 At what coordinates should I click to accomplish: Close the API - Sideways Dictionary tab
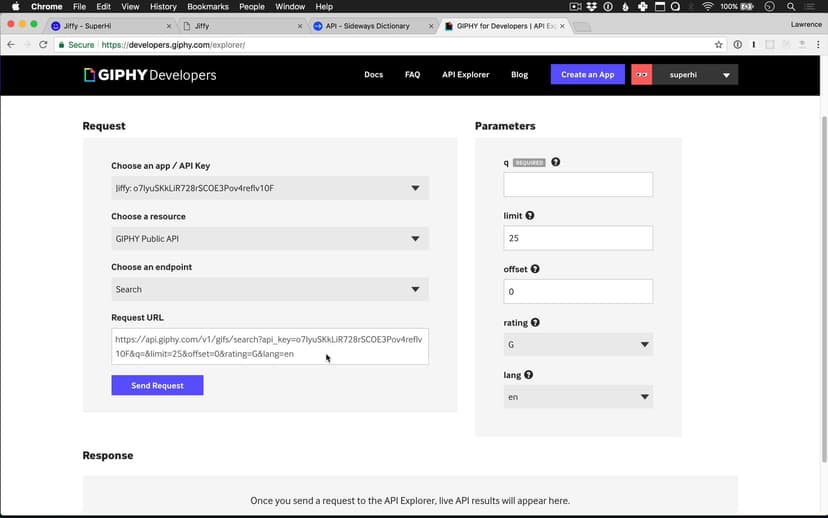(x=431, y=26)
